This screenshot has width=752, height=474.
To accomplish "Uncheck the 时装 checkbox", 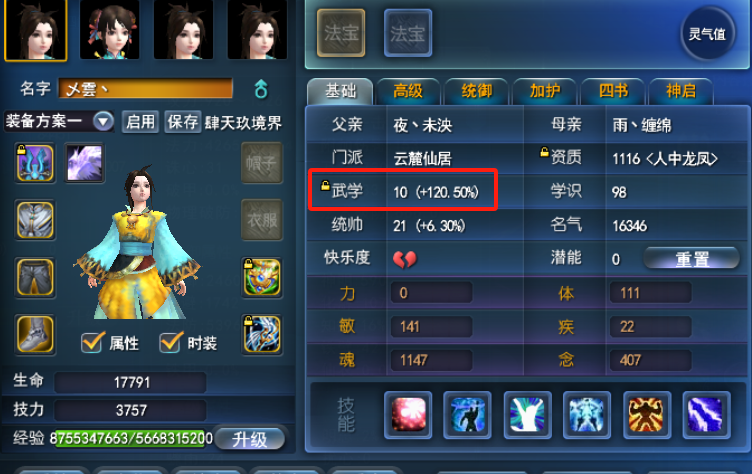I will pyautogui.click(x=170, y=342).
